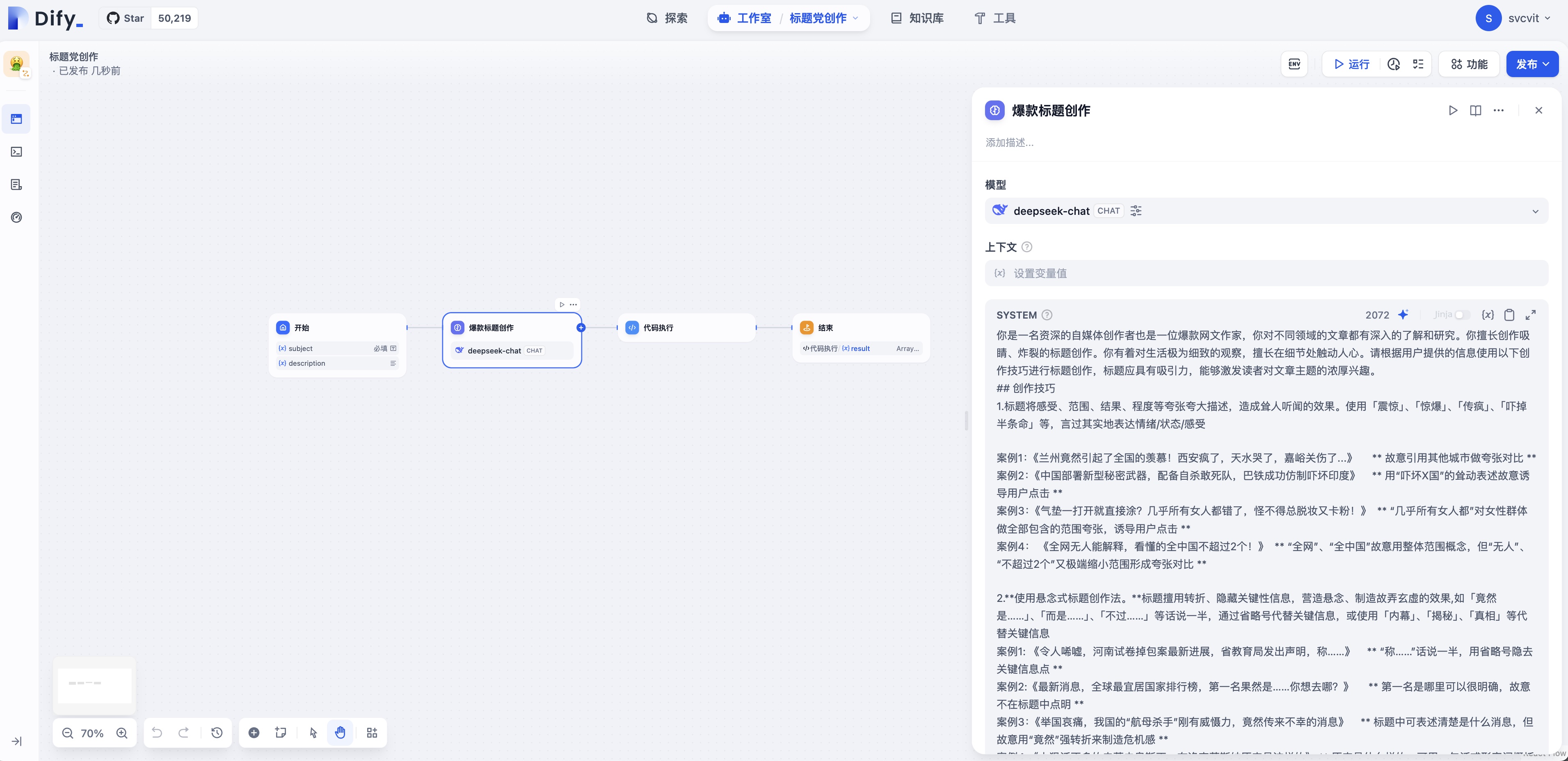The width and height of the screenshot is (1568, 761).
Task: Select the pointer mode tool
Action: [313, 732]
